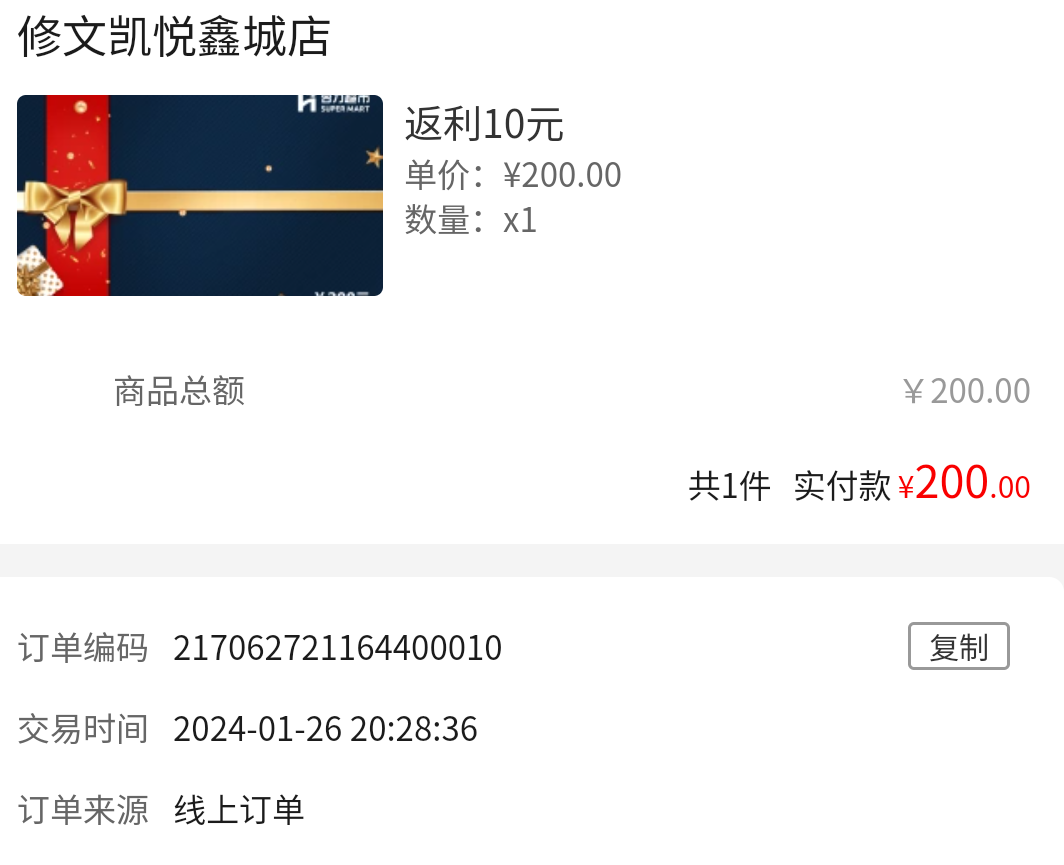Tap the supermarket logo on gift card
This screenshot has width=1064, height=865.
(334, 103)
